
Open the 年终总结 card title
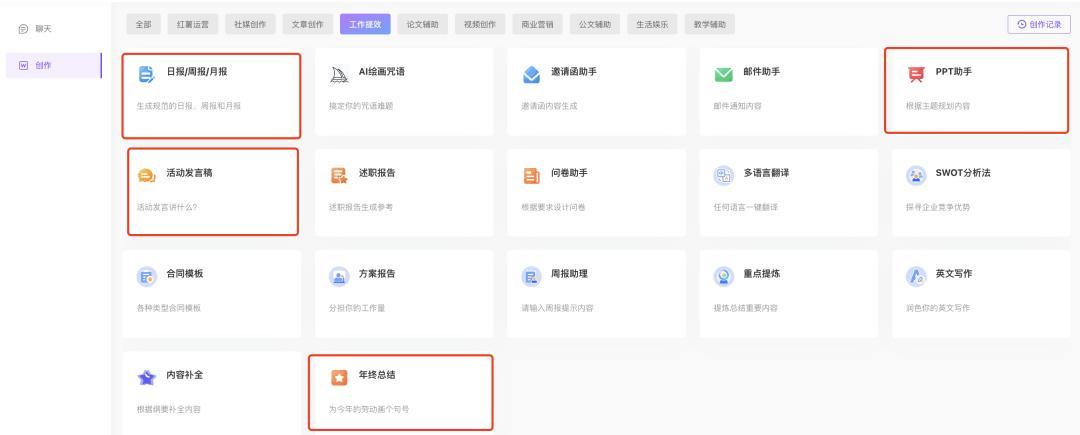coord(377,375)
